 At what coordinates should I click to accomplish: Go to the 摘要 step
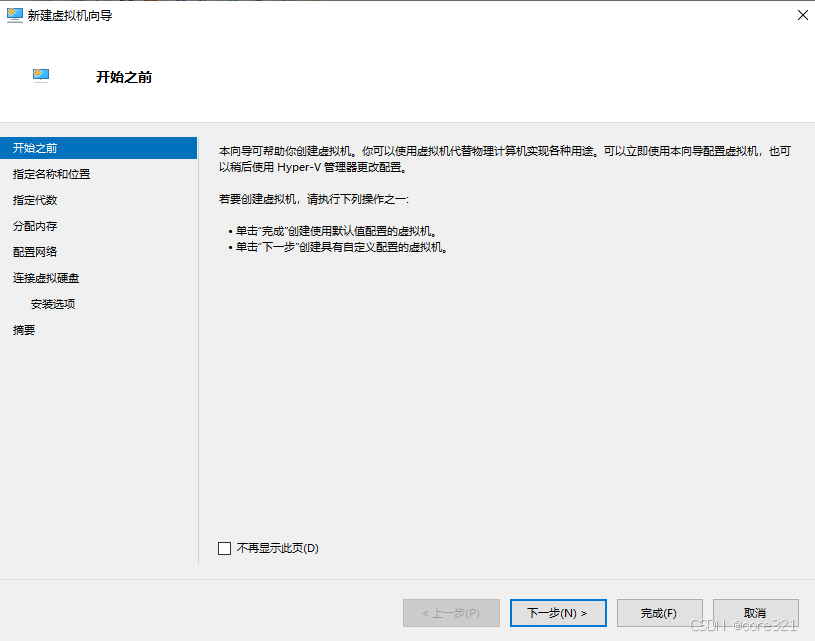(24, 330)
